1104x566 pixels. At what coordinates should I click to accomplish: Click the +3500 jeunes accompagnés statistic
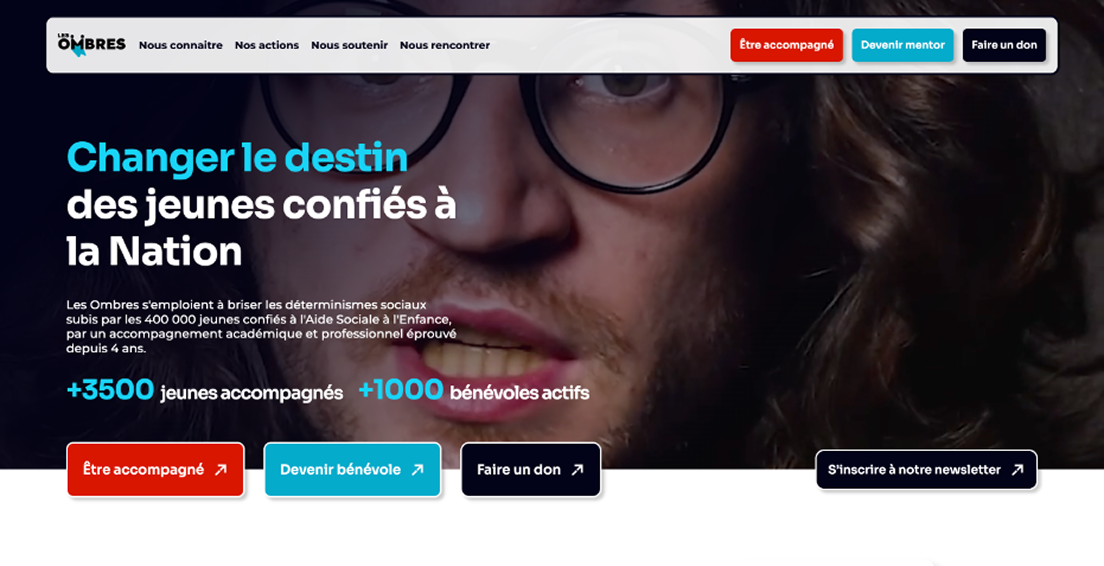(x=205, y=391)
